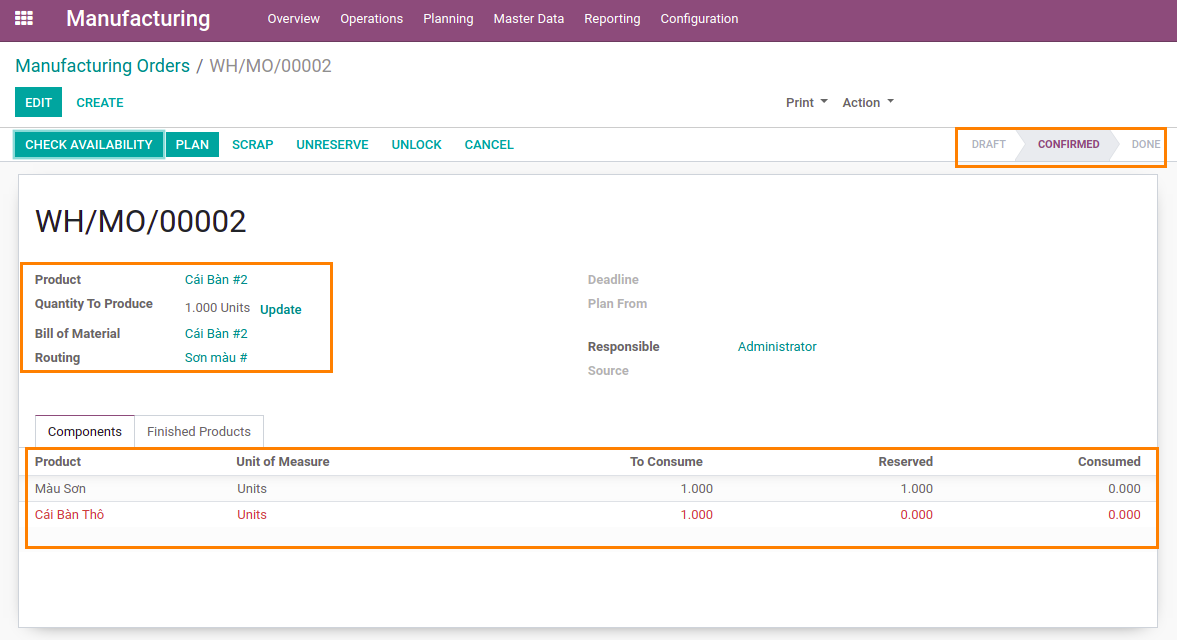Click the UNRESERVE button

pos(332,145)
